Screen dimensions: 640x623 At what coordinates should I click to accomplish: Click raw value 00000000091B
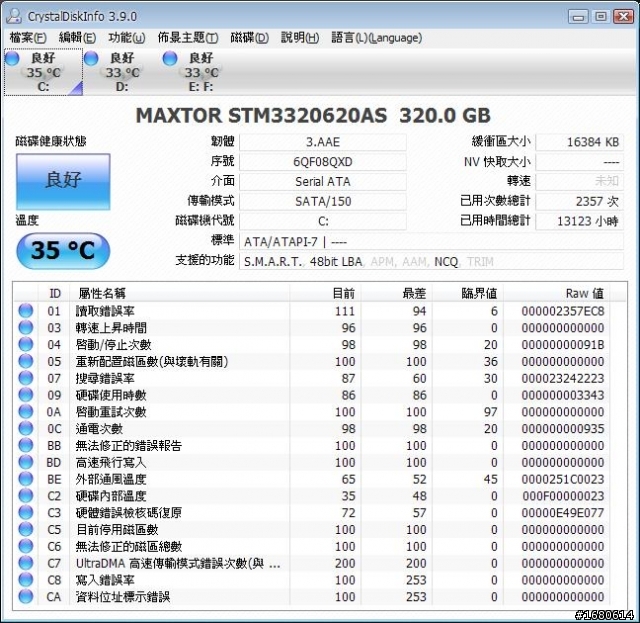pos(563,345)
